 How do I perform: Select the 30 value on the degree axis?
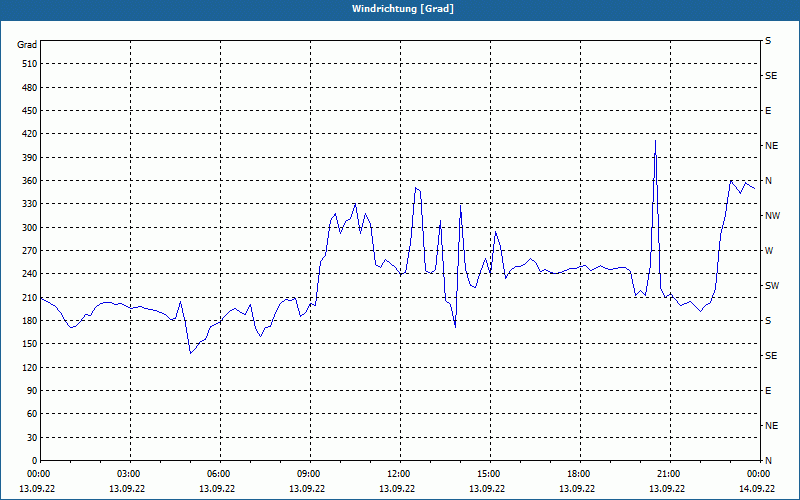pos(32,437)
